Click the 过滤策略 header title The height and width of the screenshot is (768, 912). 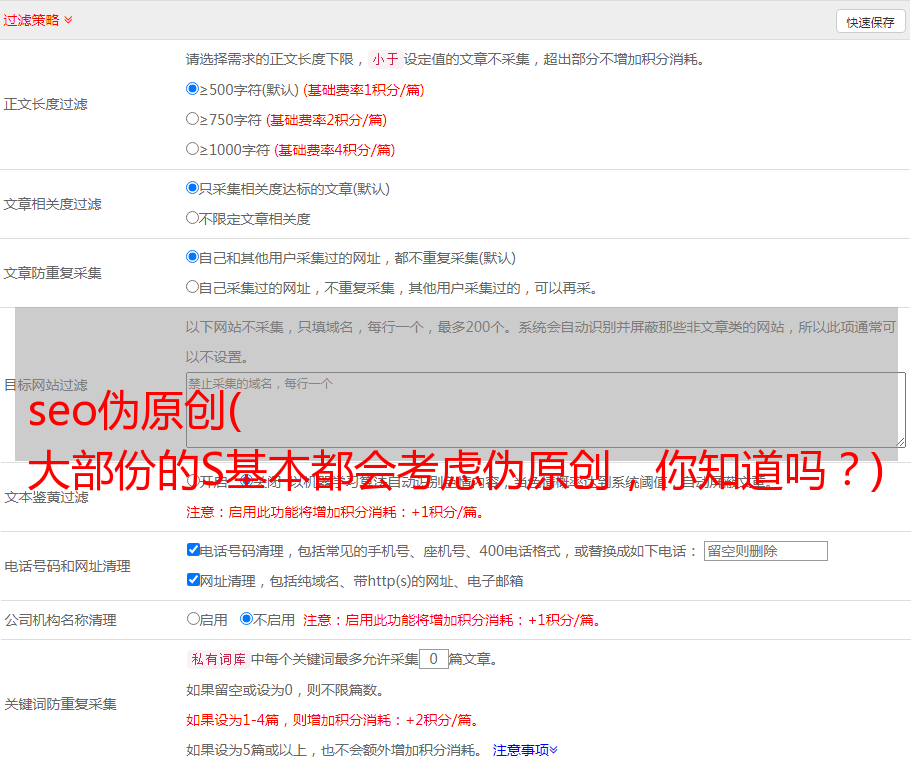pyautogui.click(x=31, y=20)
